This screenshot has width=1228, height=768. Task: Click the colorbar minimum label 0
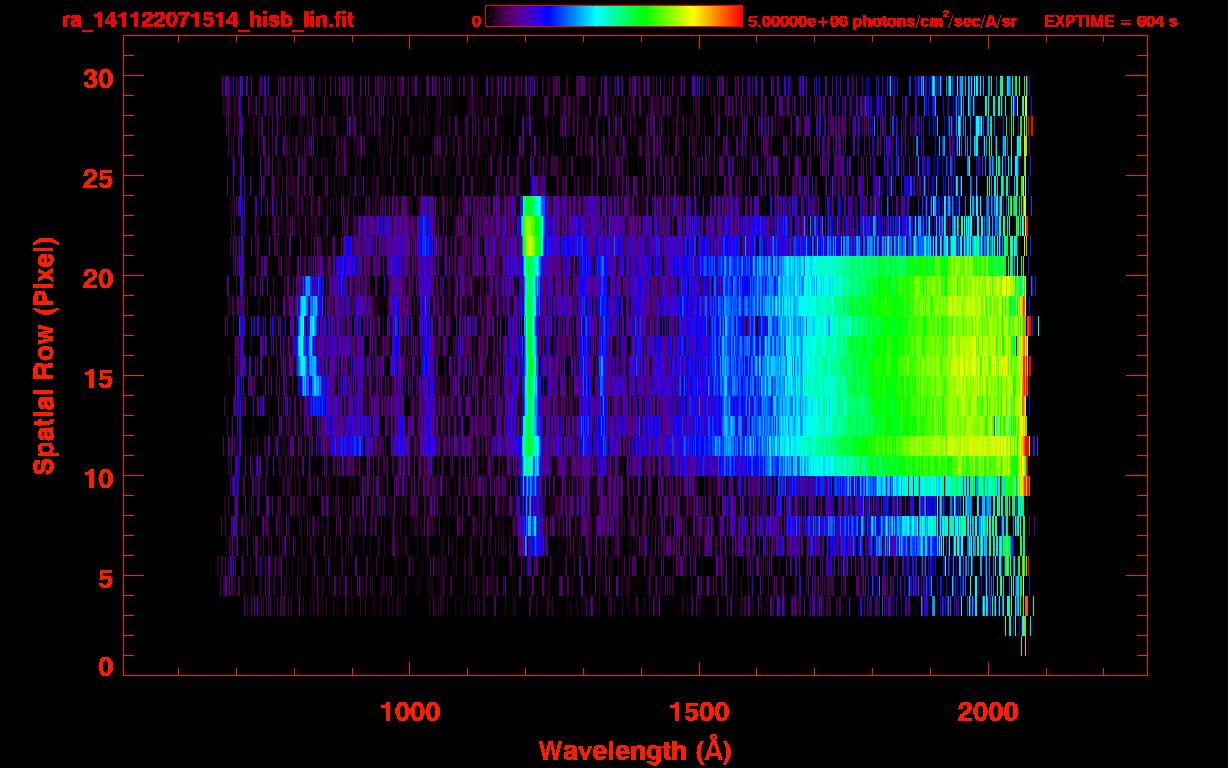476,21
